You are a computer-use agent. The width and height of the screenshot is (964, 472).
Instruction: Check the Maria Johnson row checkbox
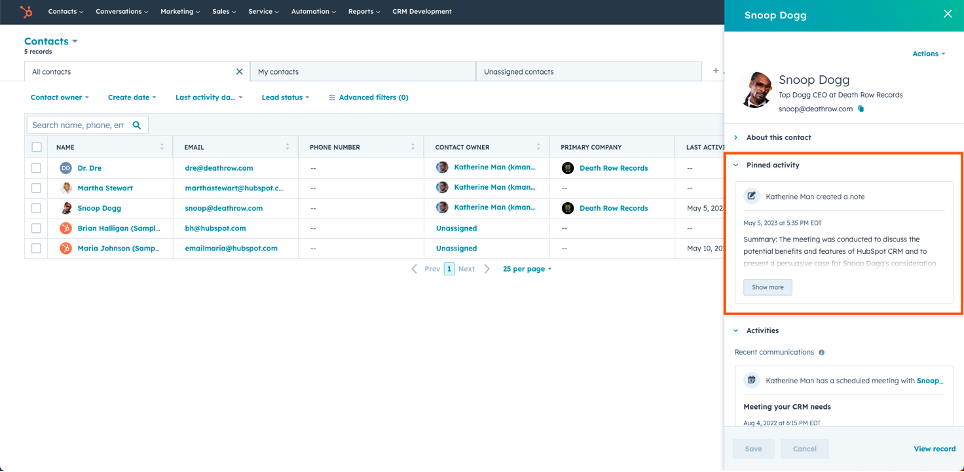click(x=36, y=248)
